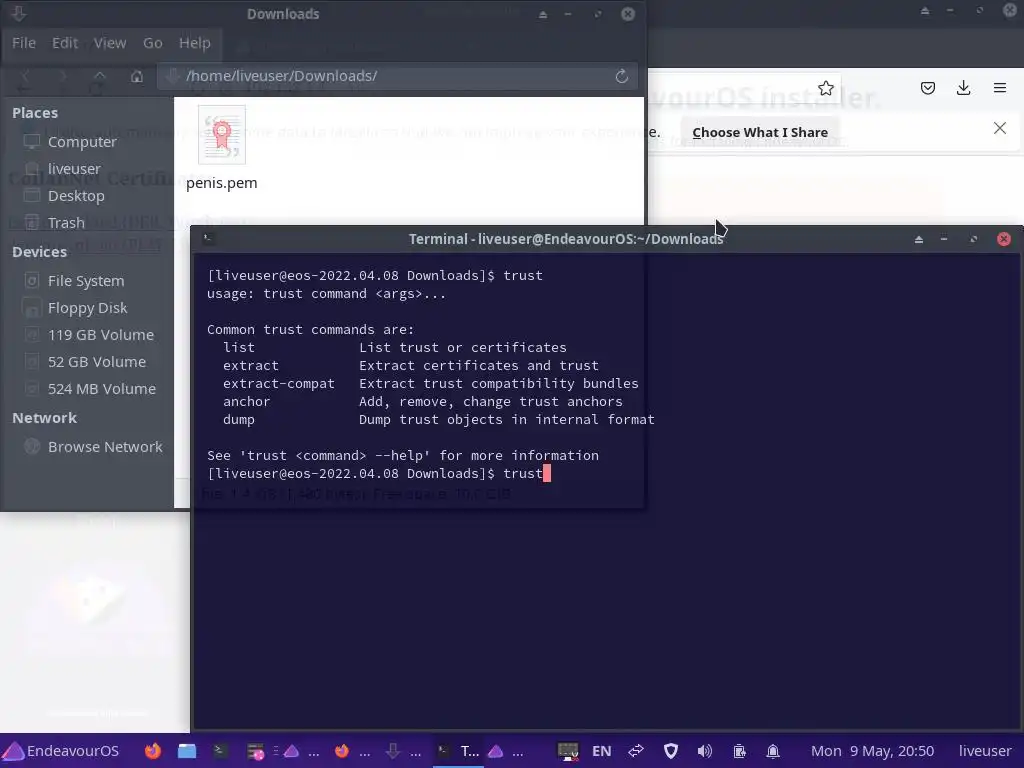Open File System under Devices
Screen dimensions: 1024x768
tap(86, 281)
